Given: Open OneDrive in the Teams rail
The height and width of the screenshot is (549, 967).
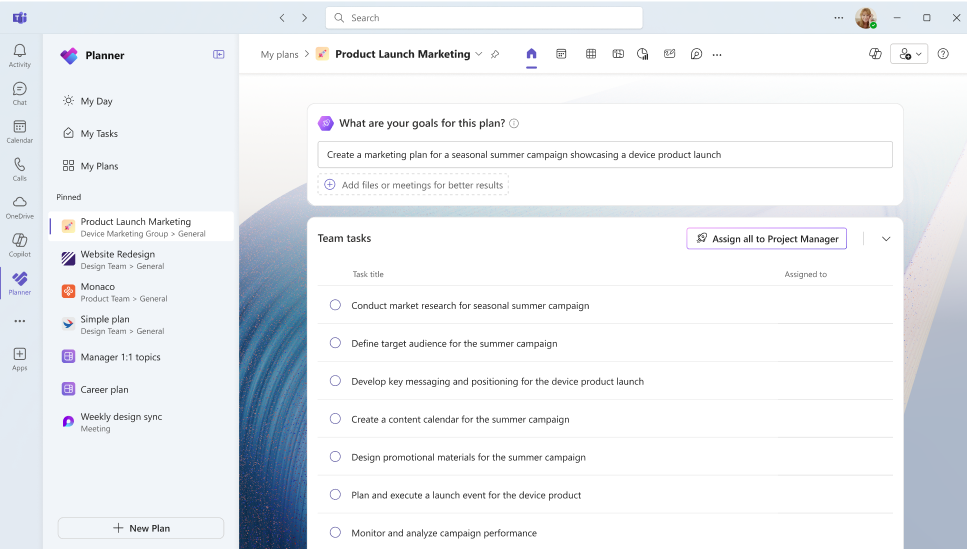Looking at the screenshot, I should [20, 207].
